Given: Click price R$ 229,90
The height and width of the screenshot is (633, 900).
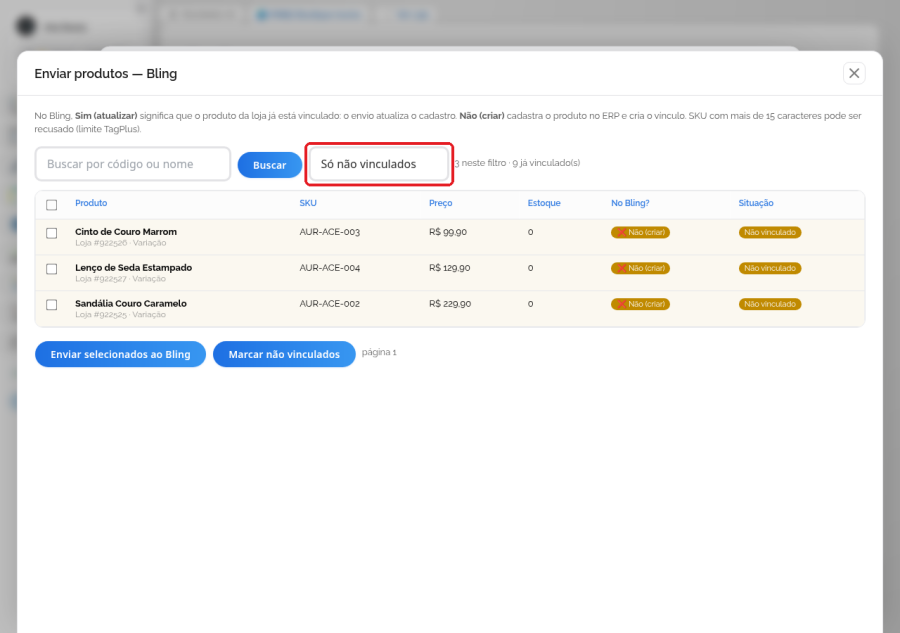Looking at the screenshot, I should (x=450, y=304).
